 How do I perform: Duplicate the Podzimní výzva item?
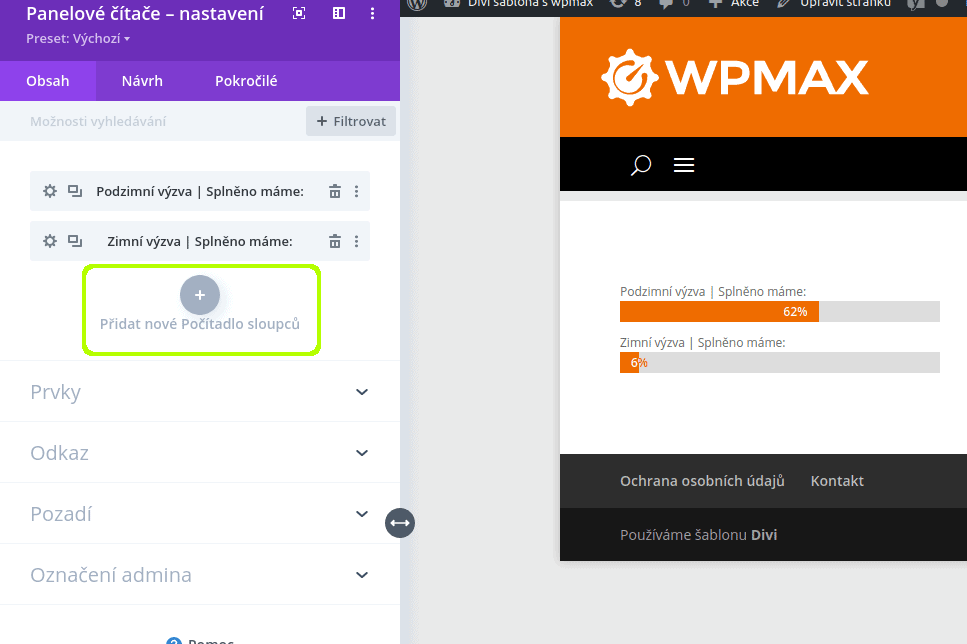pos(75,191)
